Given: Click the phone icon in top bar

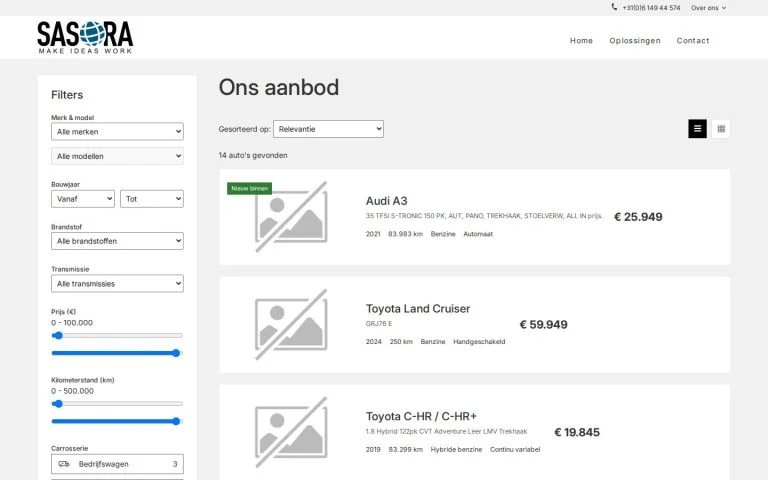Looking at the screenshot, I should click(x=614, y=7).
